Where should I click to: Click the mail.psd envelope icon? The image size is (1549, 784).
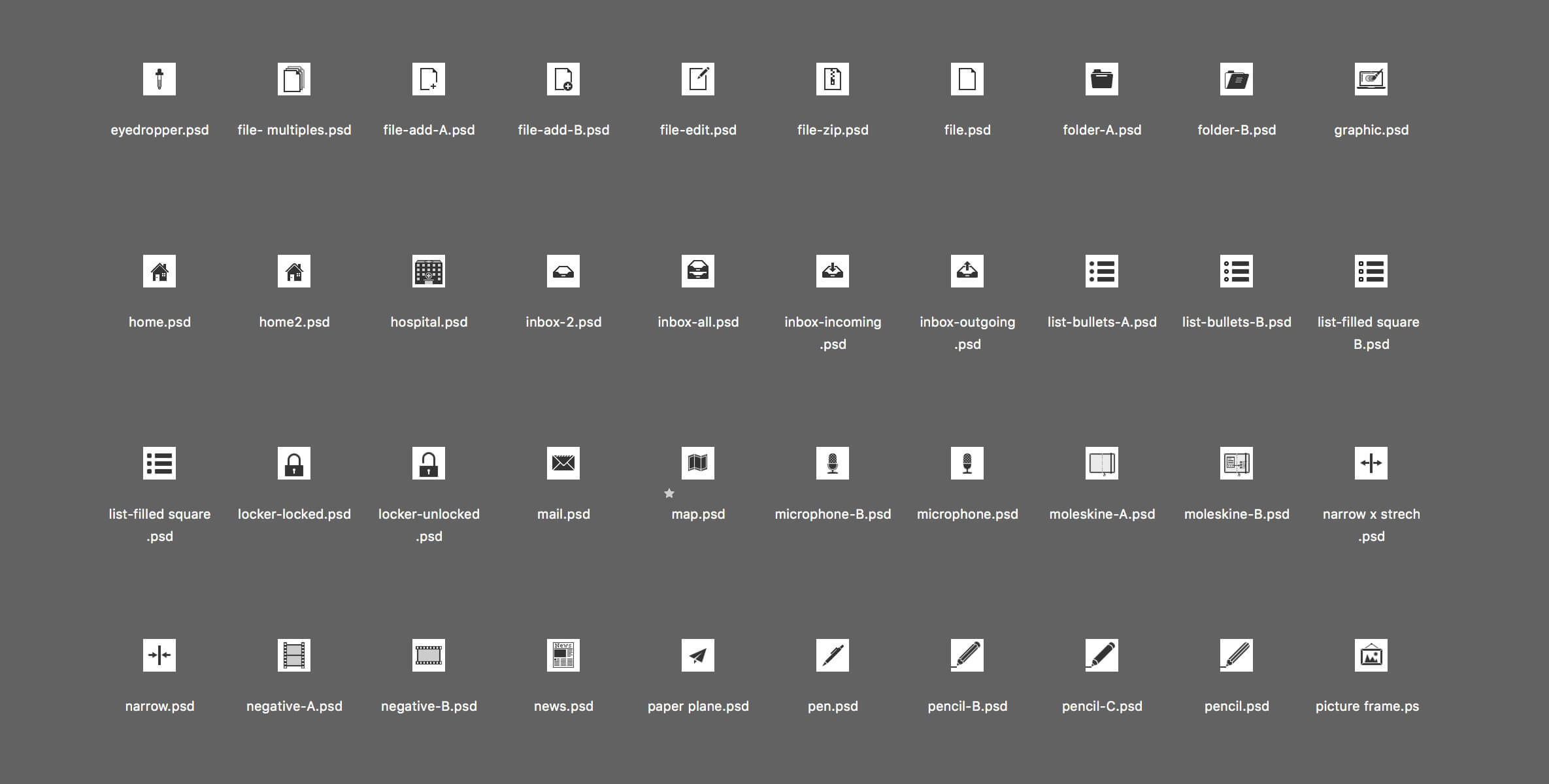click(563, 463)
